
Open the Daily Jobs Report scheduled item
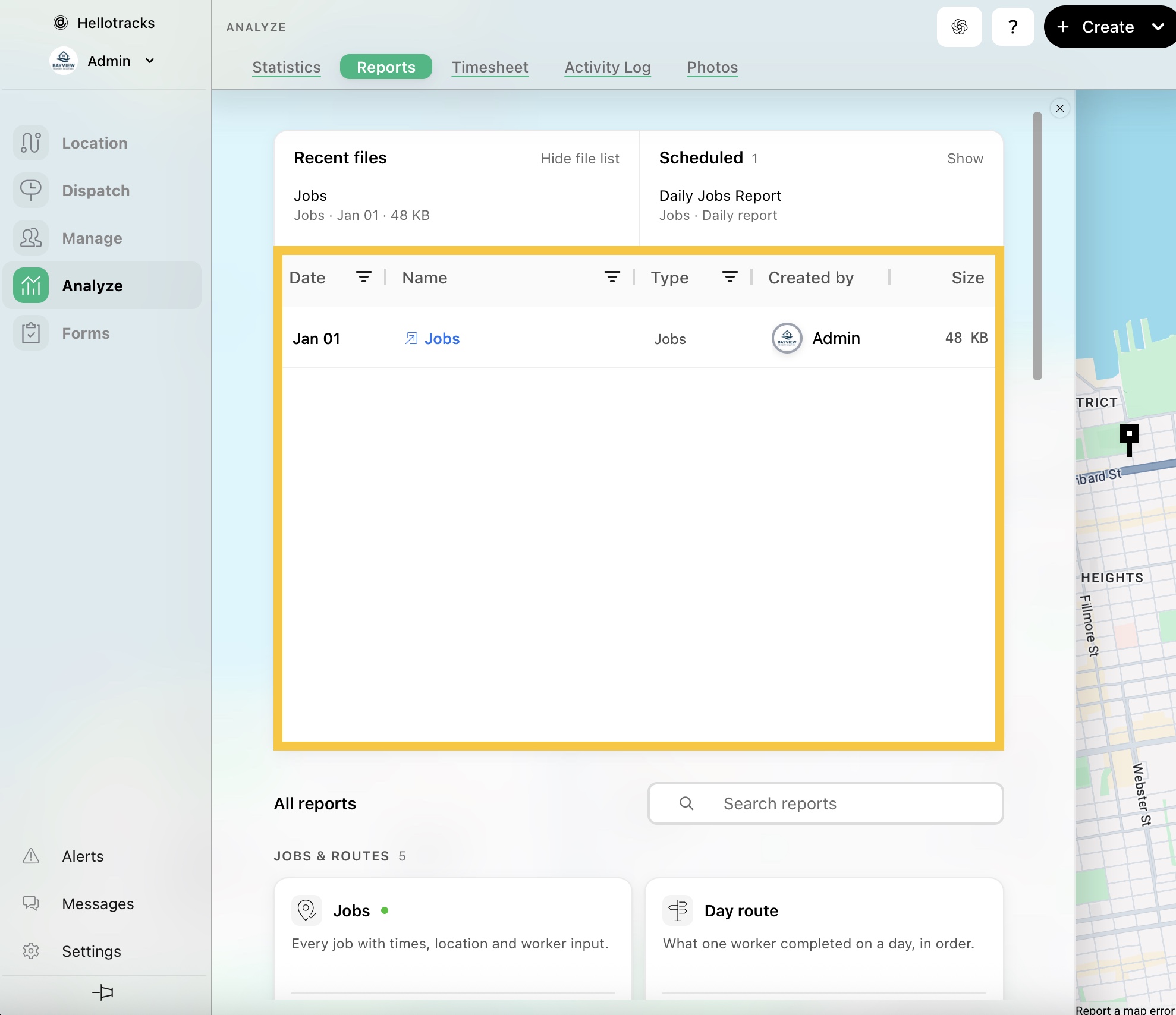click(x=720, y=205)
